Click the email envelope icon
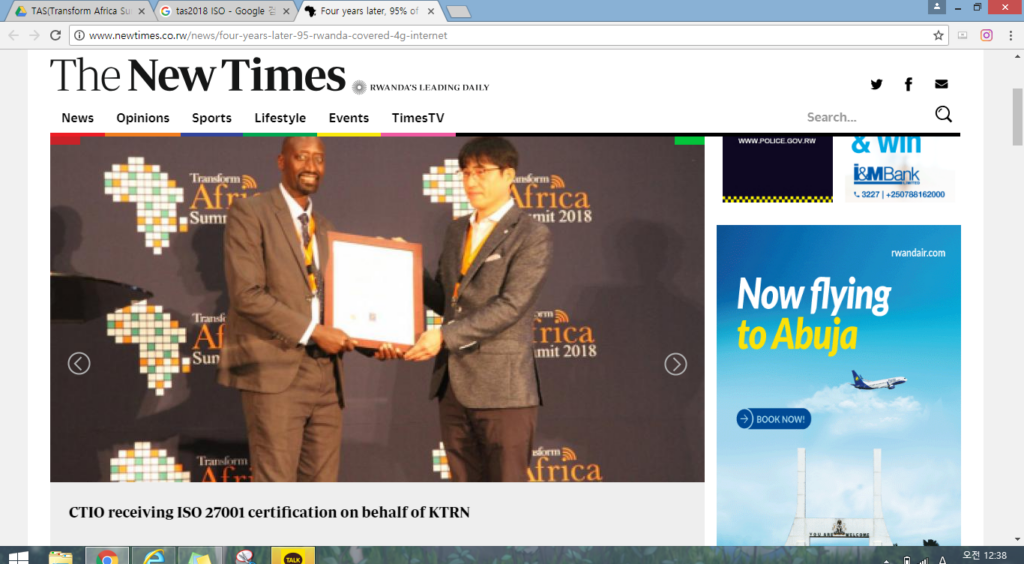Screen dimensions: 1024x564 tap(941, 84)
